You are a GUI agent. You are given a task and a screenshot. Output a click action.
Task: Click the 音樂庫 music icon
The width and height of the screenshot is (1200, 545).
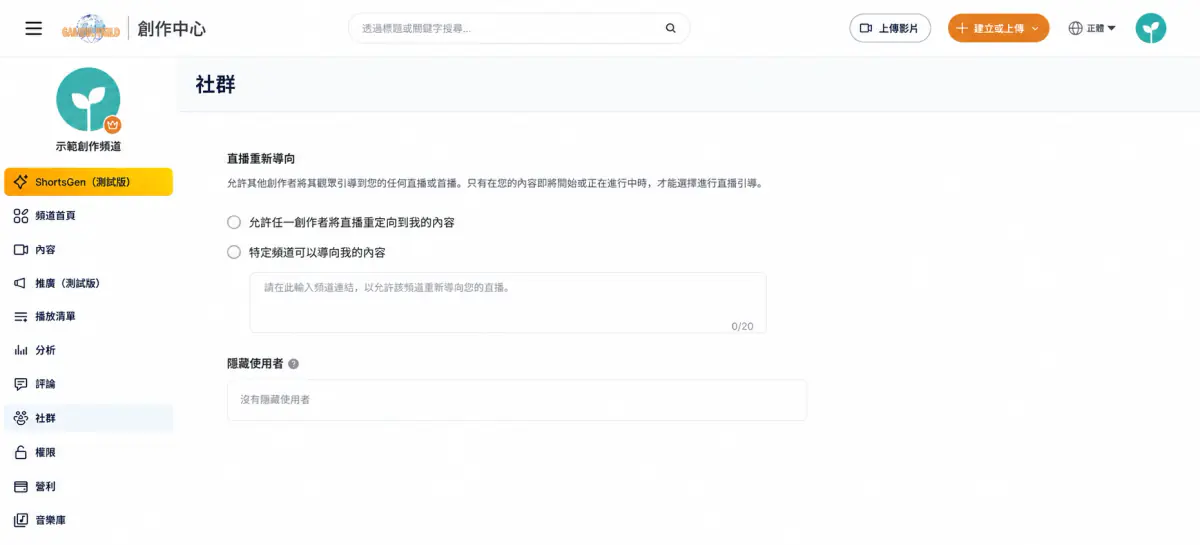point(20,520)
